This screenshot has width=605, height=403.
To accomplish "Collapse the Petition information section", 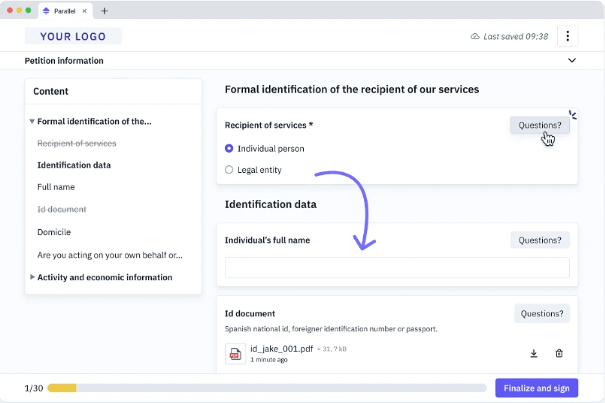I will pos(571,61).
